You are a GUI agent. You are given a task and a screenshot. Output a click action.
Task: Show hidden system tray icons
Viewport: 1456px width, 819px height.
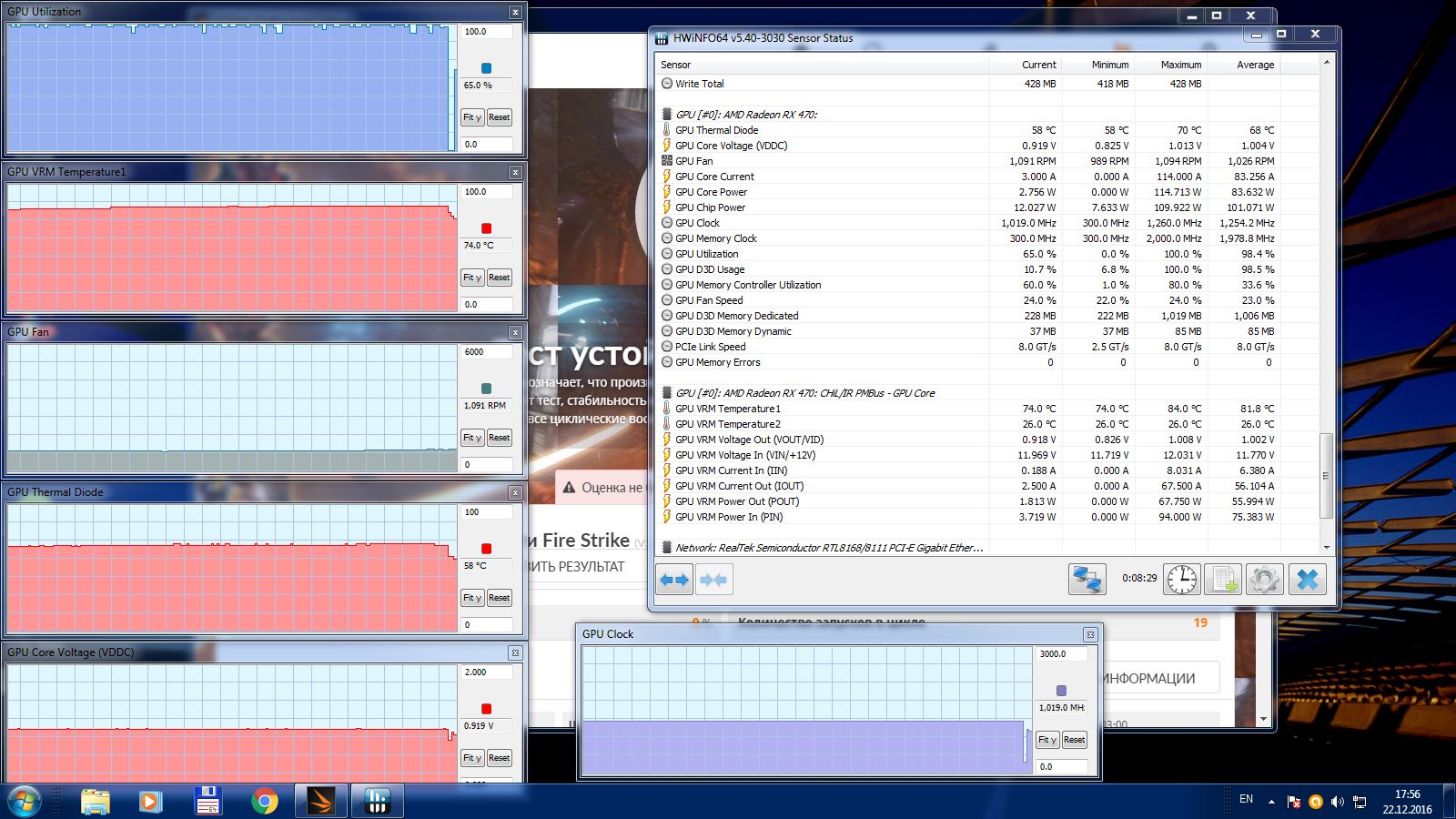[x=1271, y=802]
